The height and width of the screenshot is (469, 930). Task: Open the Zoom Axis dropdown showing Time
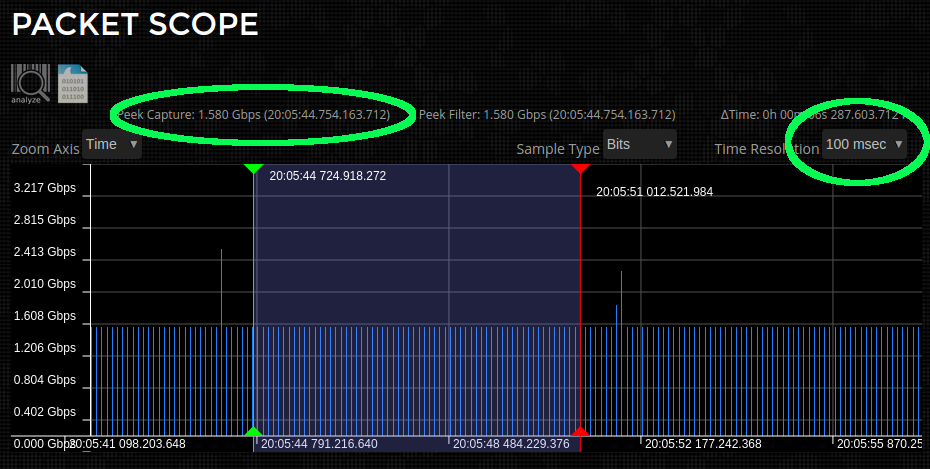click(x=111, y=145)
